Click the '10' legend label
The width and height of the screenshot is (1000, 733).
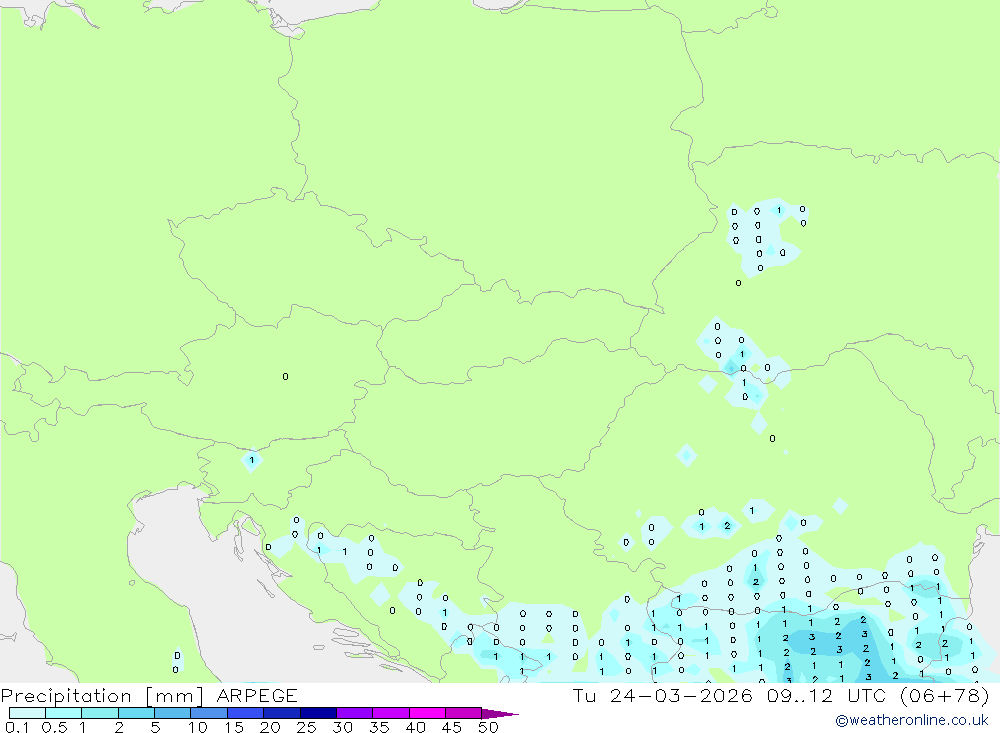[198, 727]
